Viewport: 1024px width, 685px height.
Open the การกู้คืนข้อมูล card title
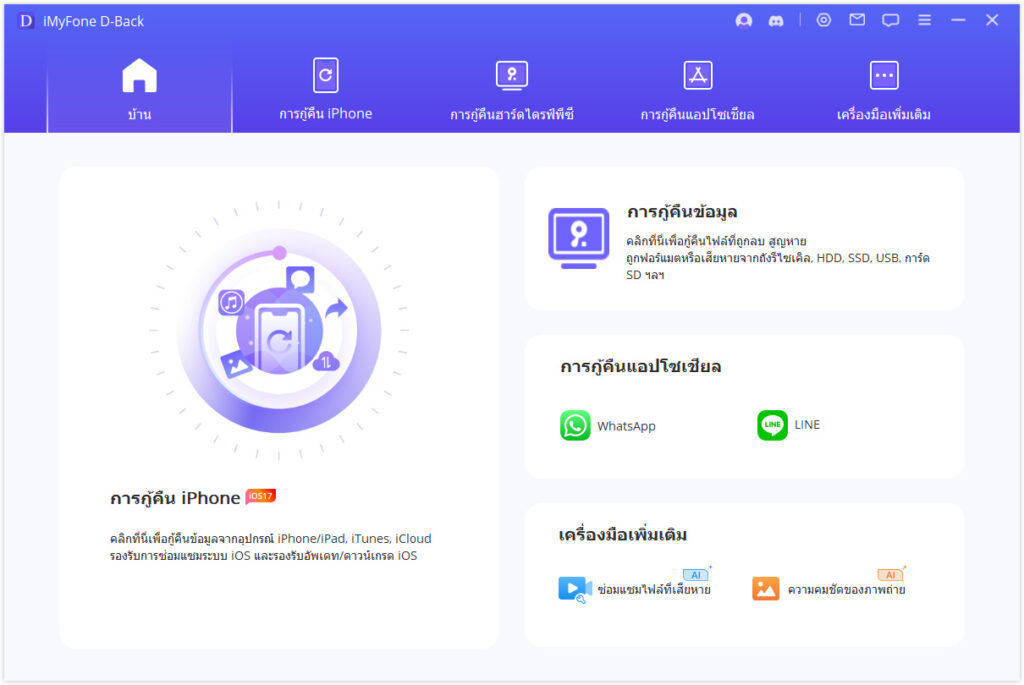click(682, 212)
